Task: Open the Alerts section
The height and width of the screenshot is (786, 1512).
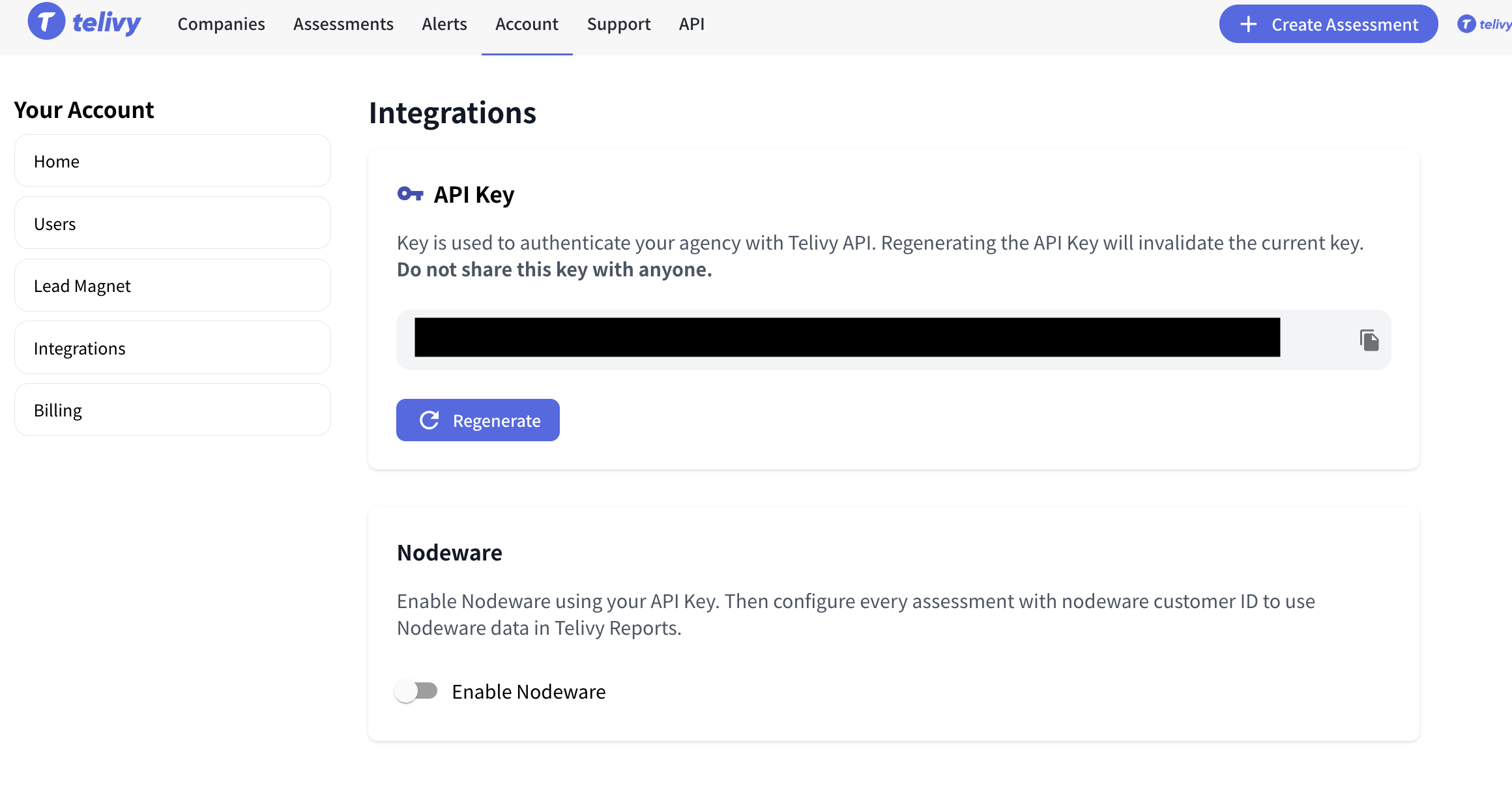Action: 444,24
